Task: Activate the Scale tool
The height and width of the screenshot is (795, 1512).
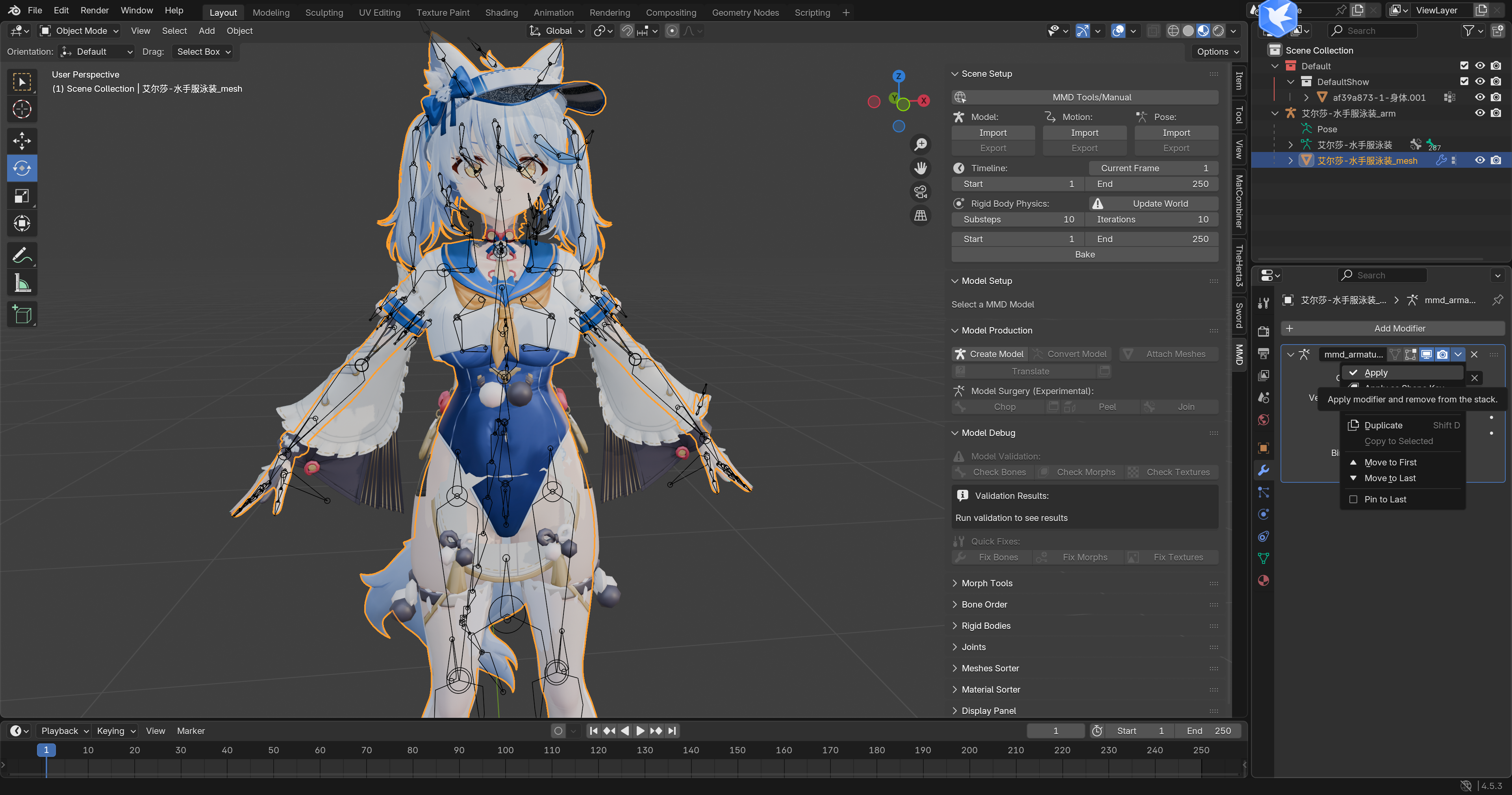Action: coord(22,196)
